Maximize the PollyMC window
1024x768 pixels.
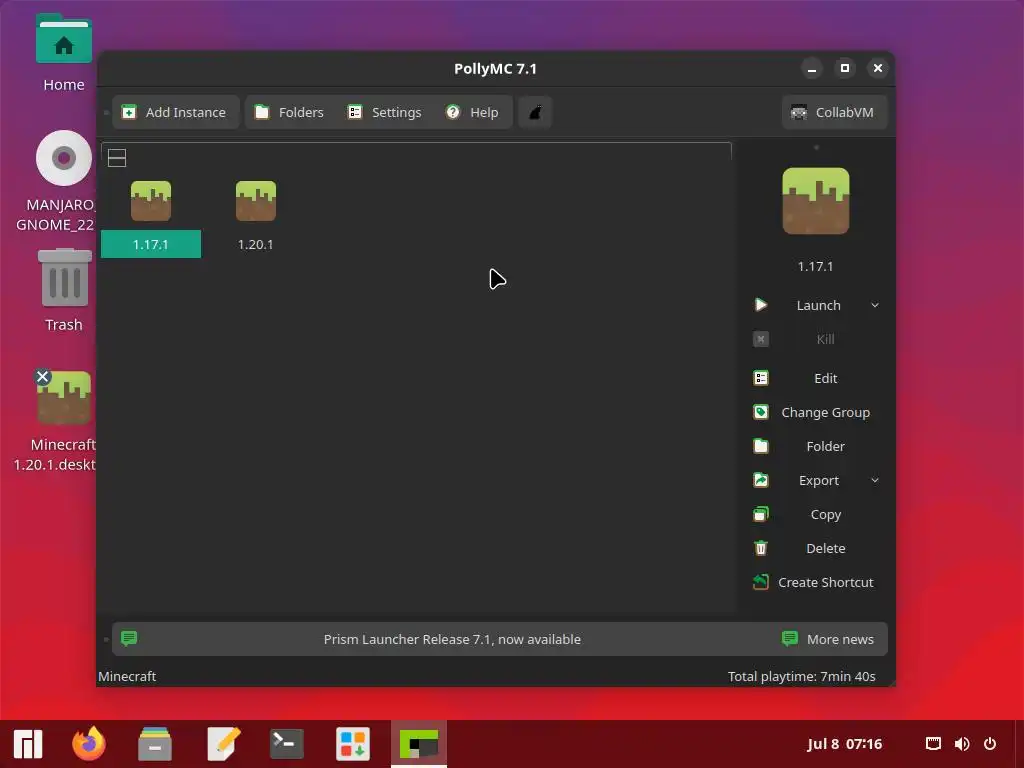point(844,69)
